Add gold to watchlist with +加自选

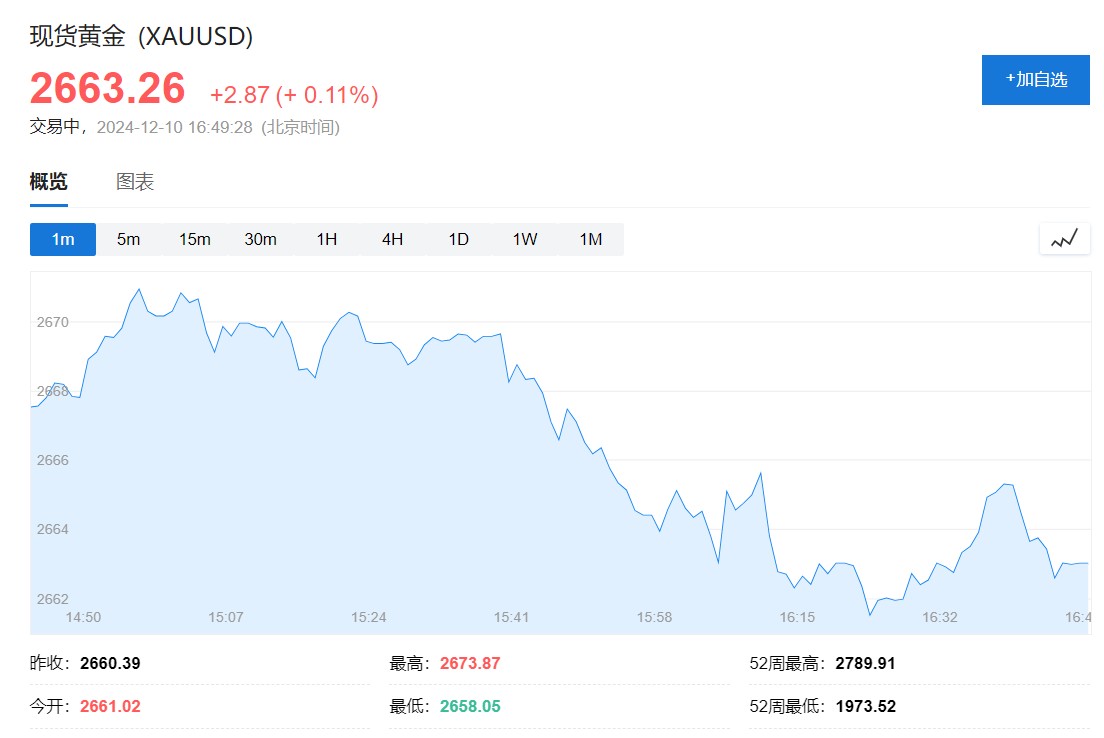point(1035,80)
